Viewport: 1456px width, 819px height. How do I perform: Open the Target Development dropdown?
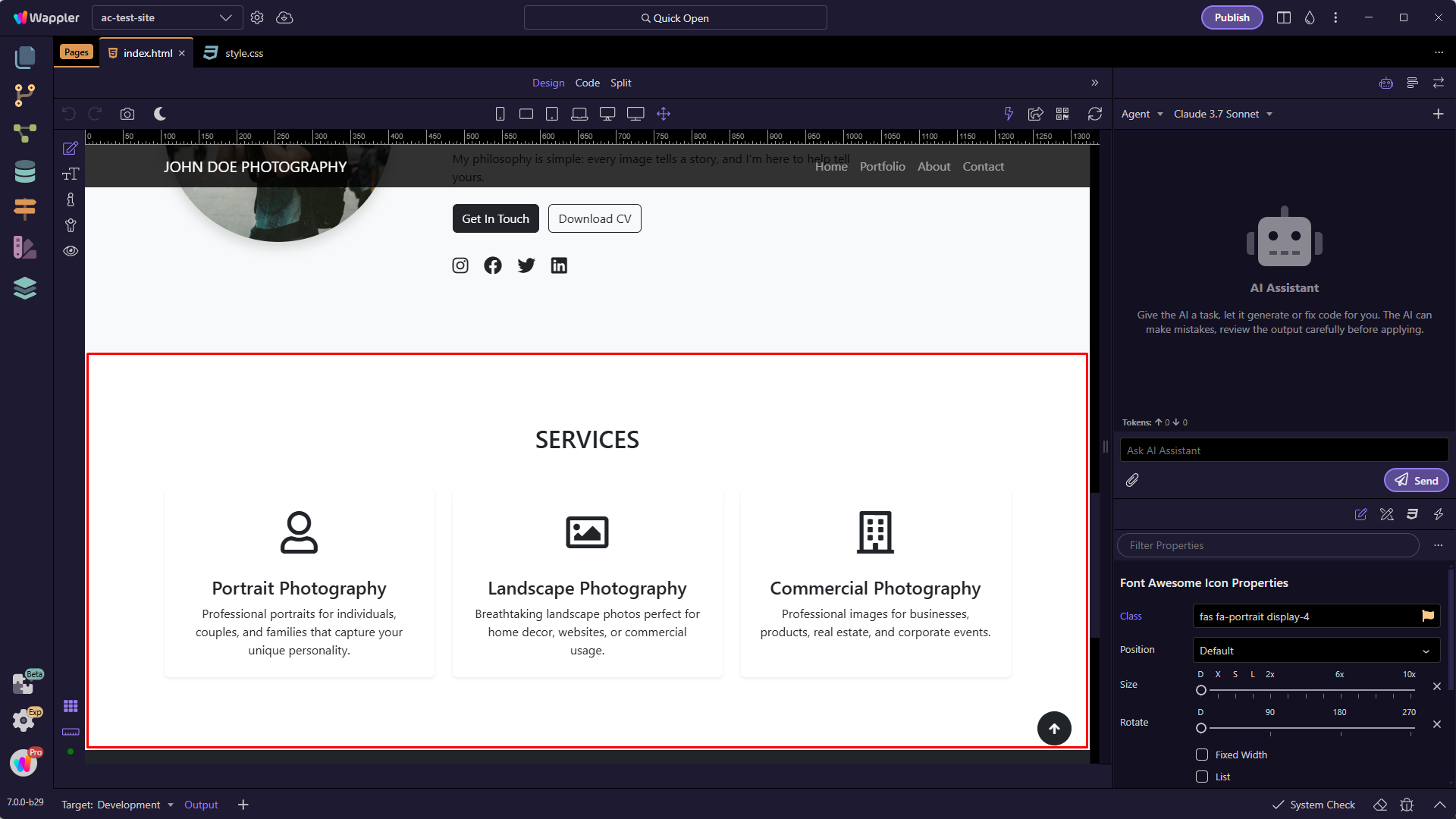click(118, 805)
